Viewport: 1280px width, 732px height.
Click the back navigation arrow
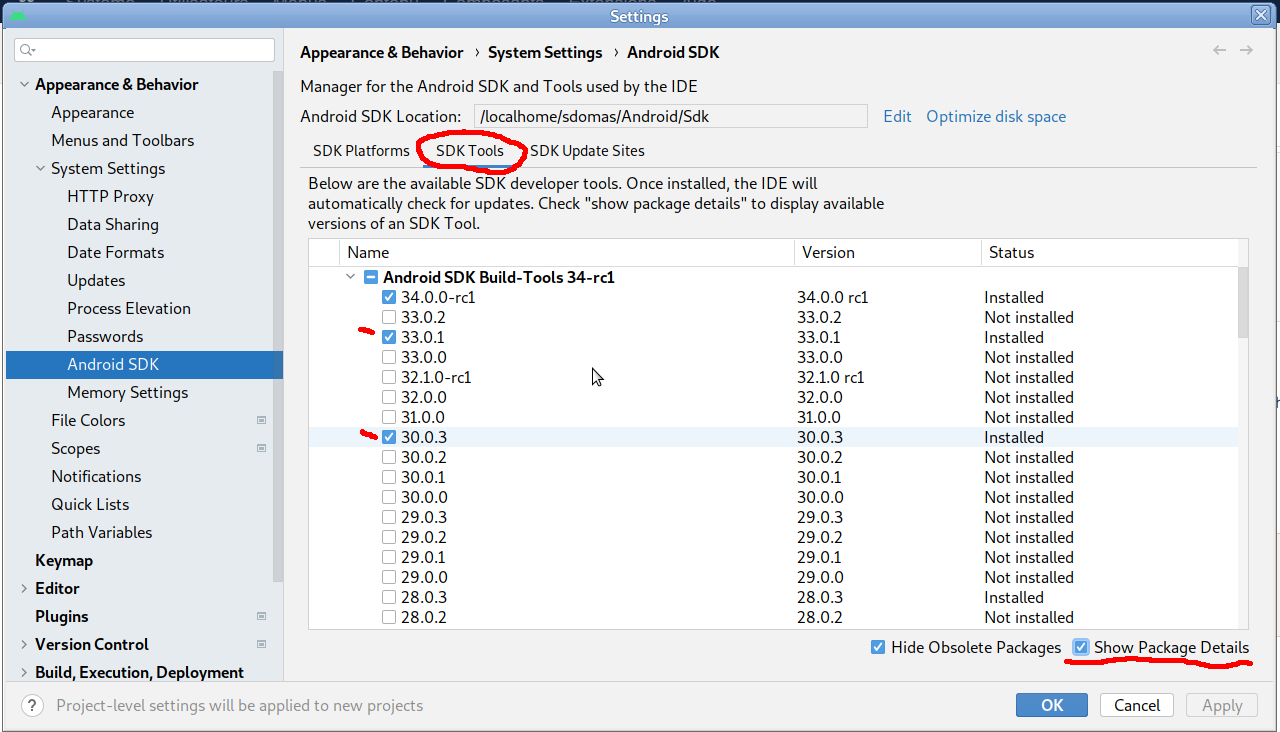click(1219, 50)
